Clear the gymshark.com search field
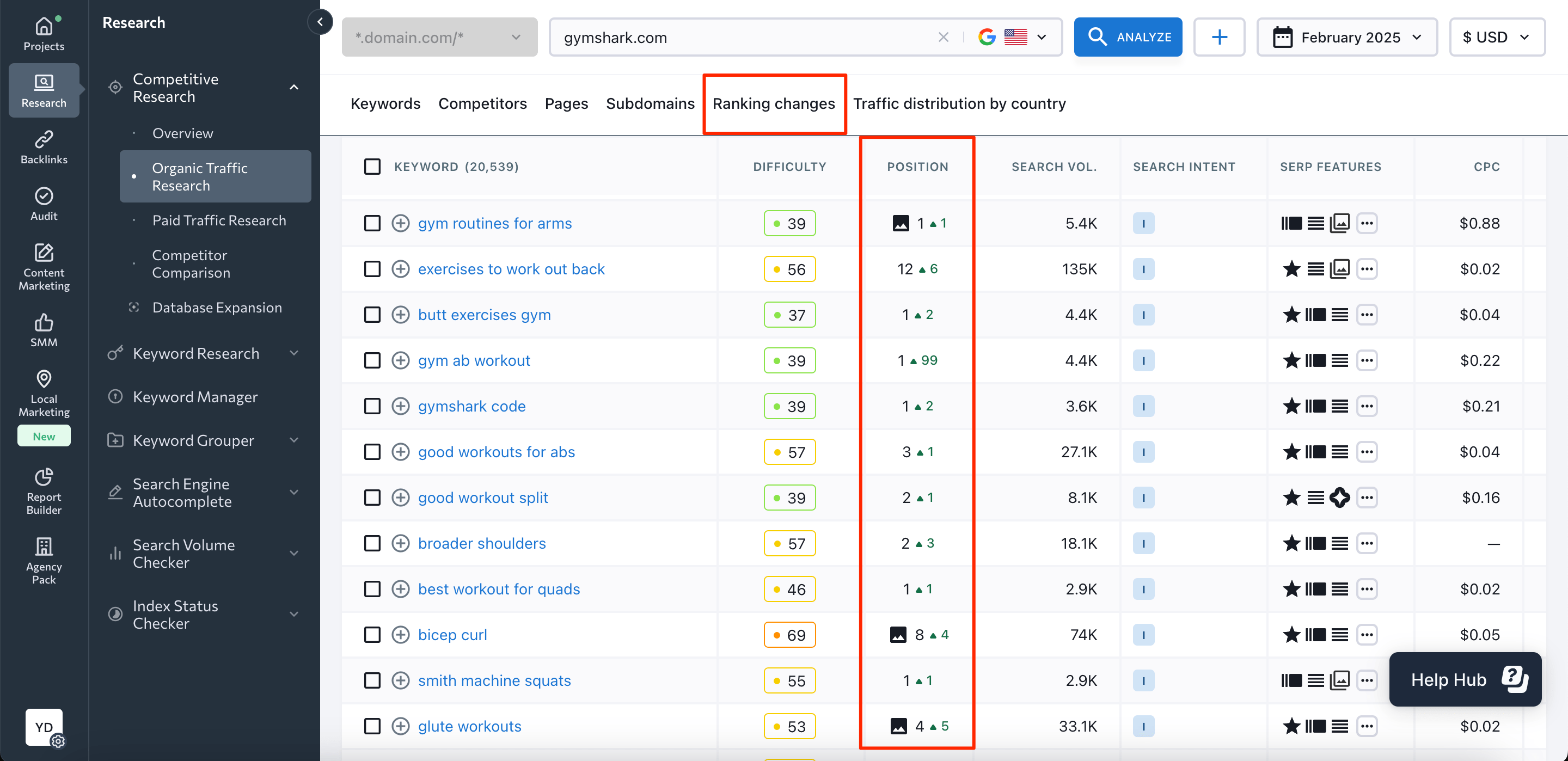 click(943, 37)
